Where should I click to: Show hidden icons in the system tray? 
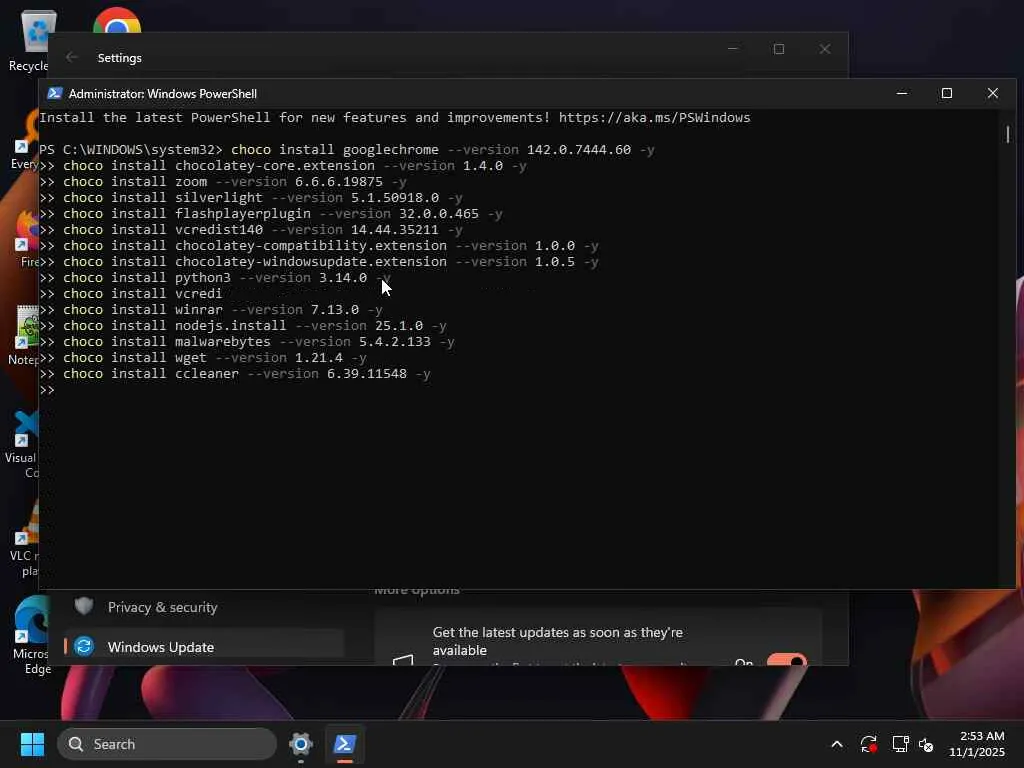837,744
